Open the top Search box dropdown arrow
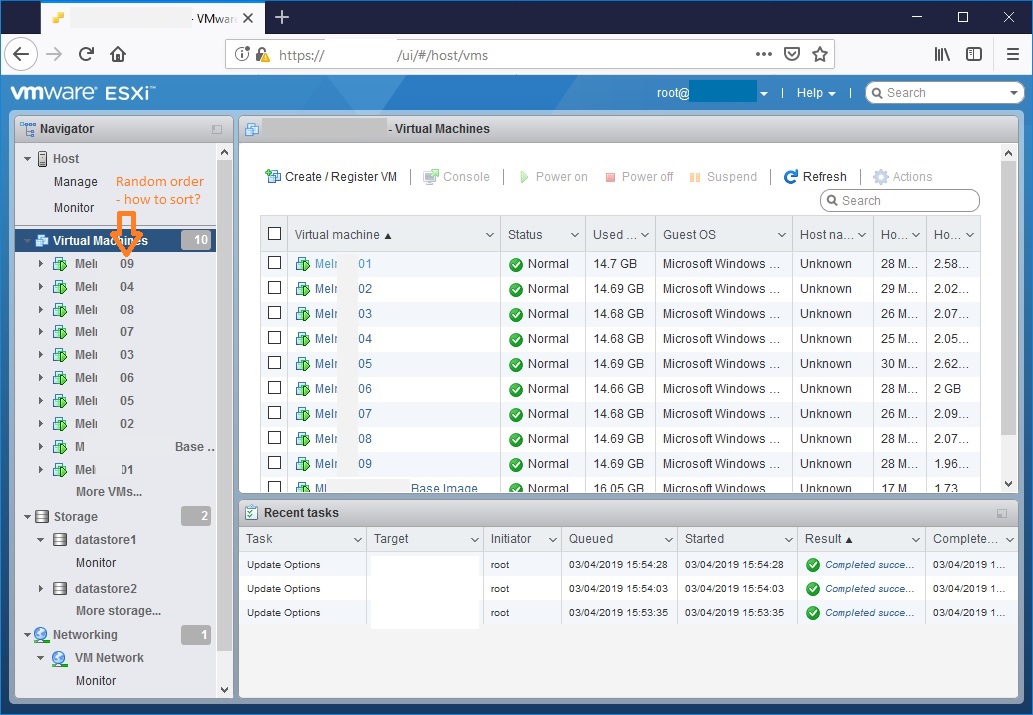Screen dimensions: 1033x715 pos(1013,93)
